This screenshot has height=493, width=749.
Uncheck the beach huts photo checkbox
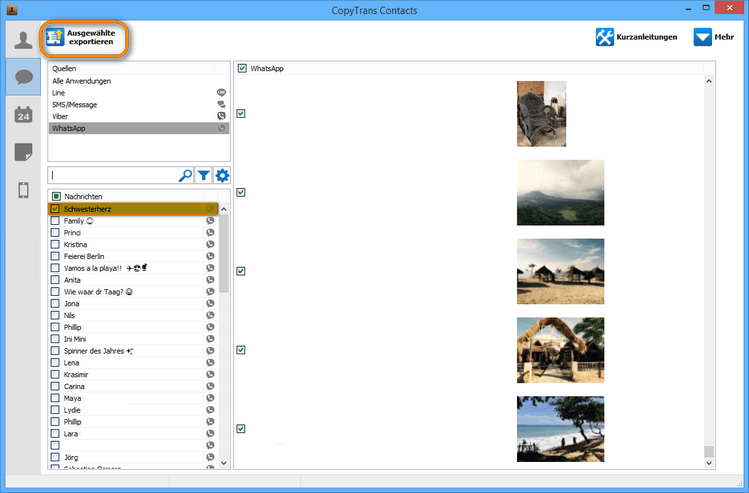[x=241, y=271]
